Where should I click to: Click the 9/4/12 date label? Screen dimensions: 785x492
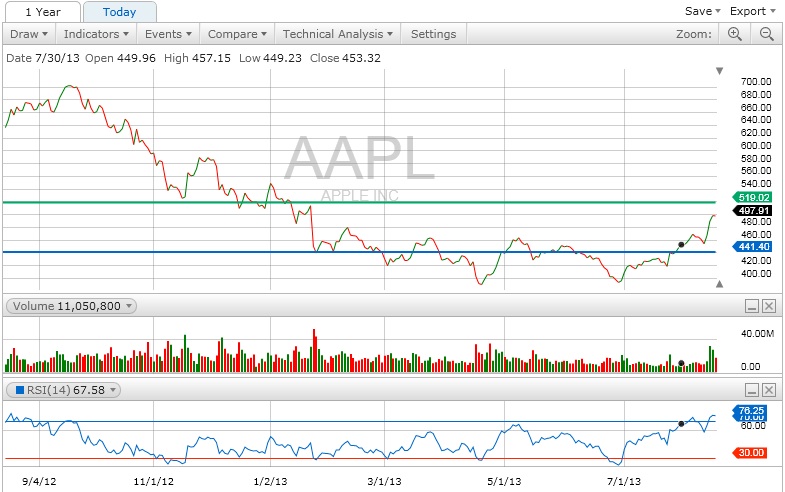39,481
